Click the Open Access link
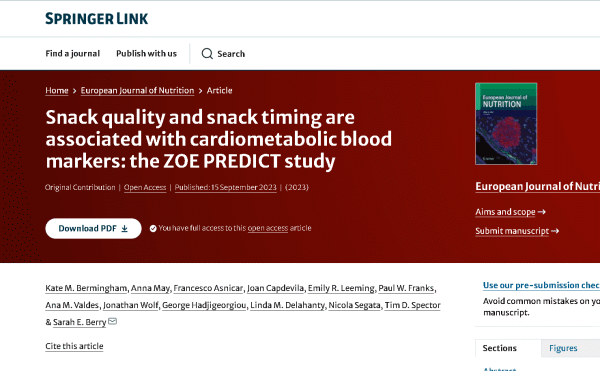Image resolution: width=600 pixels, height=371 pixels. tap(145, 187)
